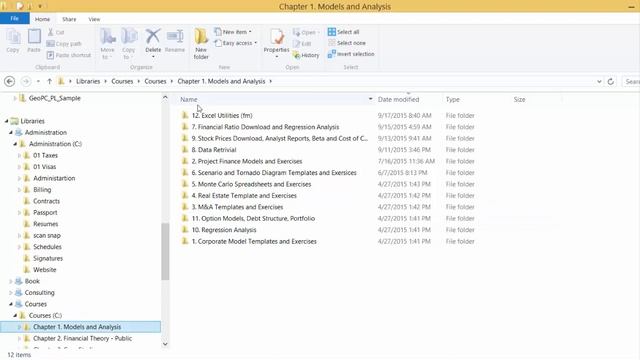
Task: Click Invert selection in ribbon
Action: click(351, 54)
